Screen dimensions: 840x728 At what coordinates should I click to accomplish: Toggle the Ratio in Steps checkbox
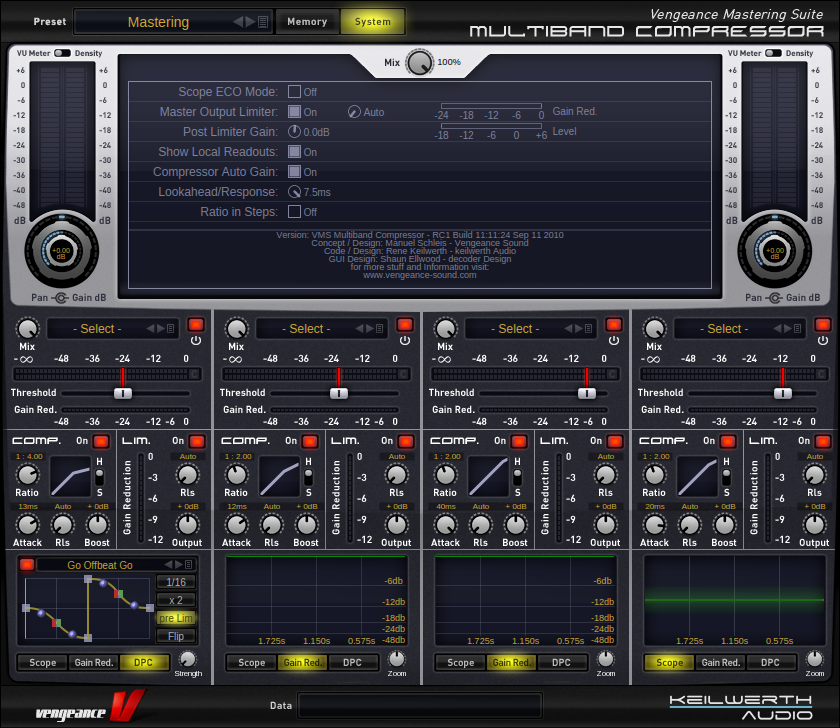click(295, 212)
